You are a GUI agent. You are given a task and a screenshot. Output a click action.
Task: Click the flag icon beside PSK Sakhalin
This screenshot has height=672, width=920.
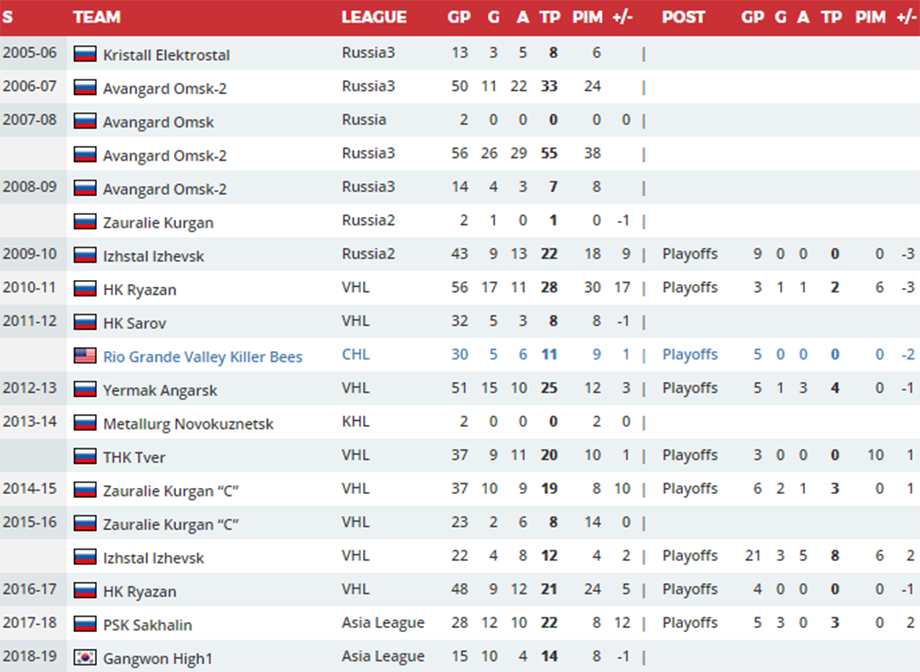pyautogui.click(x=85, y=624)
